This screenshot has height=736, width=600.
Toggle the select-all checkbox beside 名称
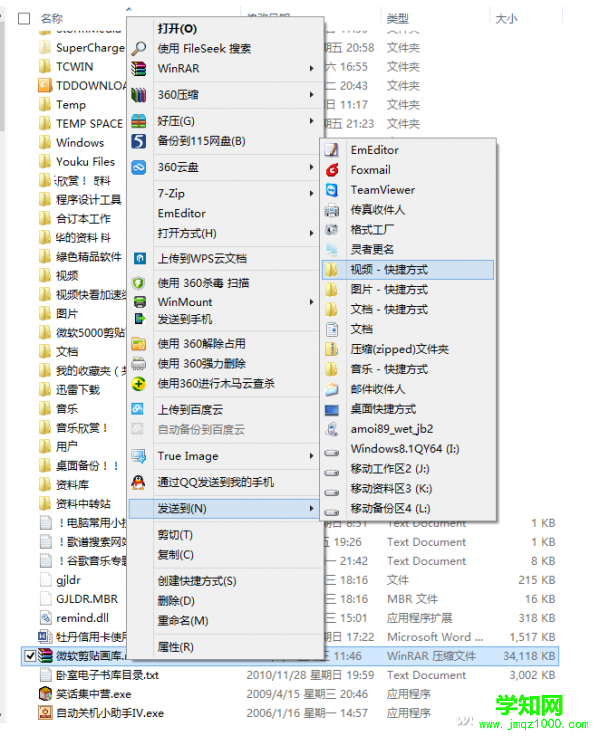click(x=24, y=19)
